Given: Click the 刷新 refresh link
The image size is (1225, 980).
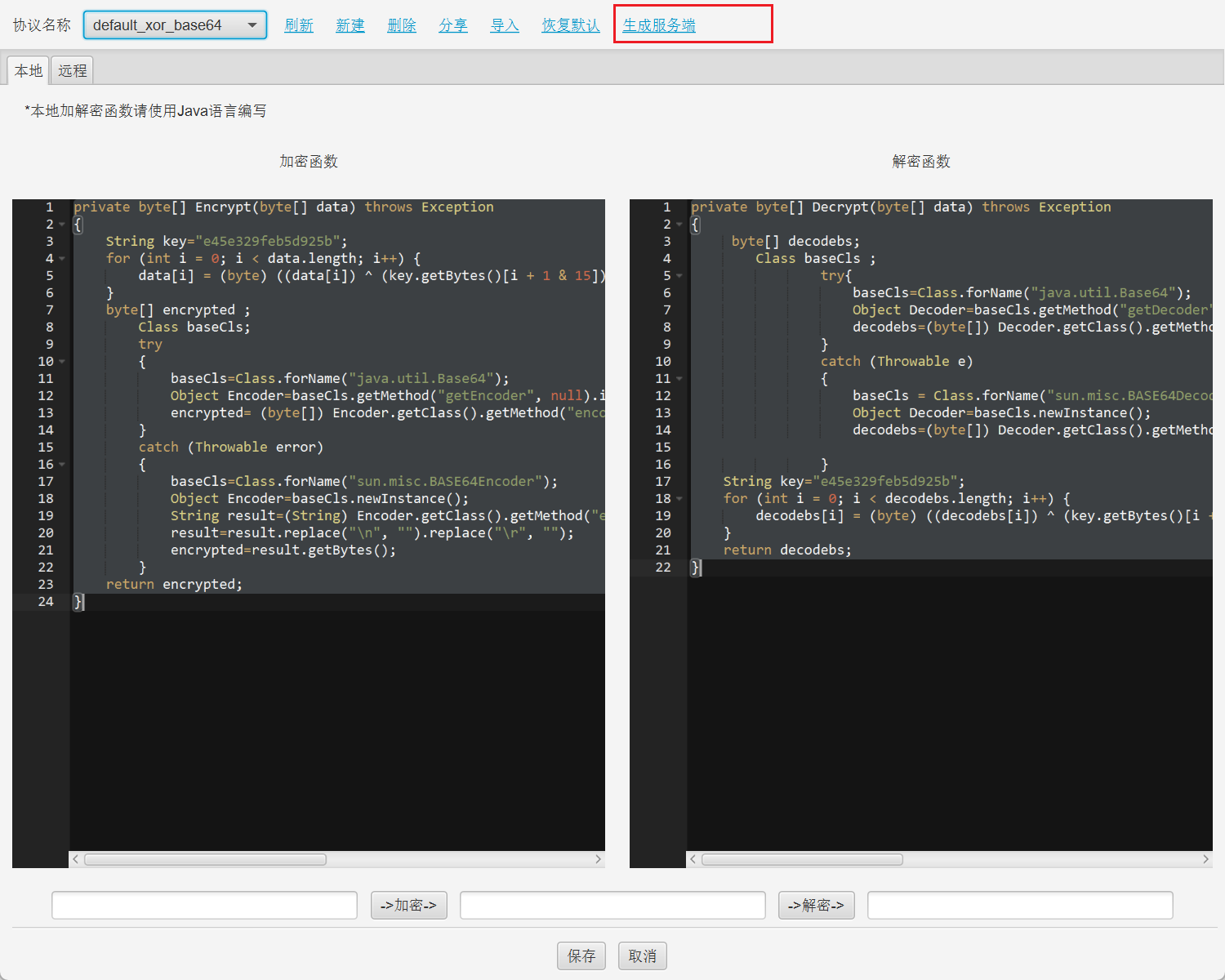Looking at the screenshot, I should tap(299, 25).
